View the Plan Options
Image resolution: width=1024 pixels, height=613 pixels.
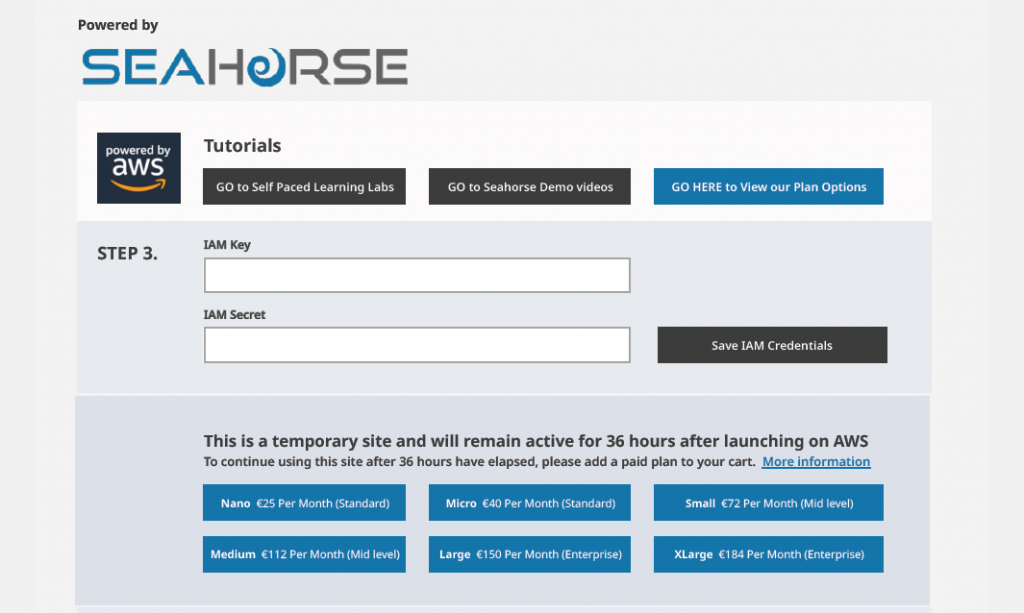click(769, 187)
